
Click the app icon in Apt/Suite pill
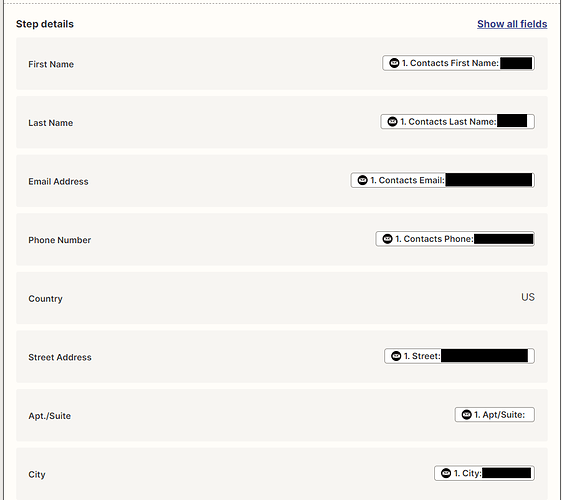[x=466, y=415]
